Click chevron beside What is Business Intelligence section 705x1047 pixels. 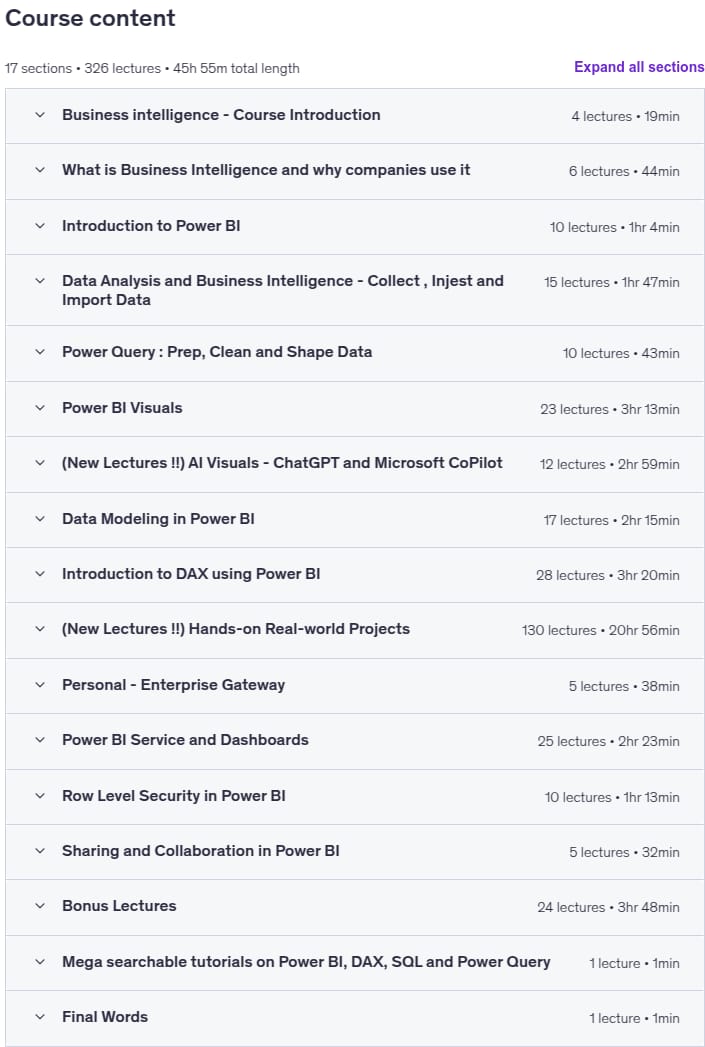pyautogui.click(x=40, y=170)
